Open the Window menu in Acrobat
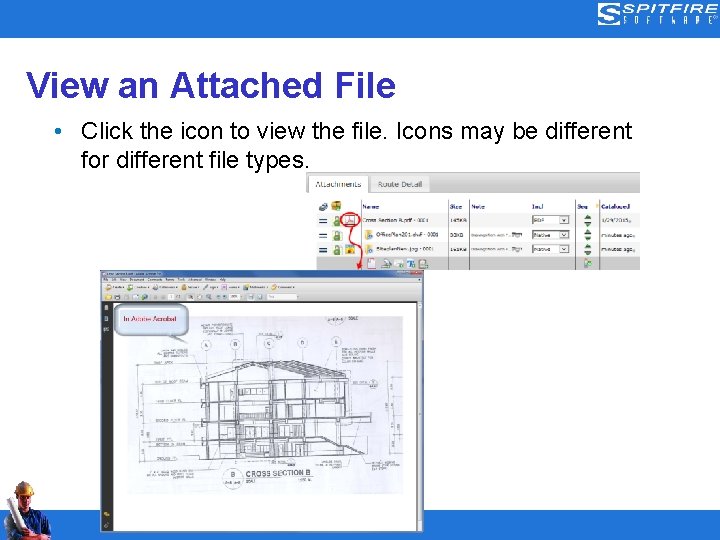 point(210,280)
